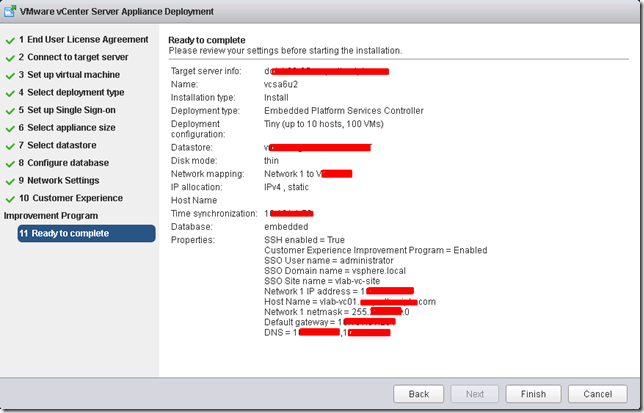The height and width of the screenshot is (413, 644).
Task: Open step 1 End User License Agreement
Action: tap(83, 39)
